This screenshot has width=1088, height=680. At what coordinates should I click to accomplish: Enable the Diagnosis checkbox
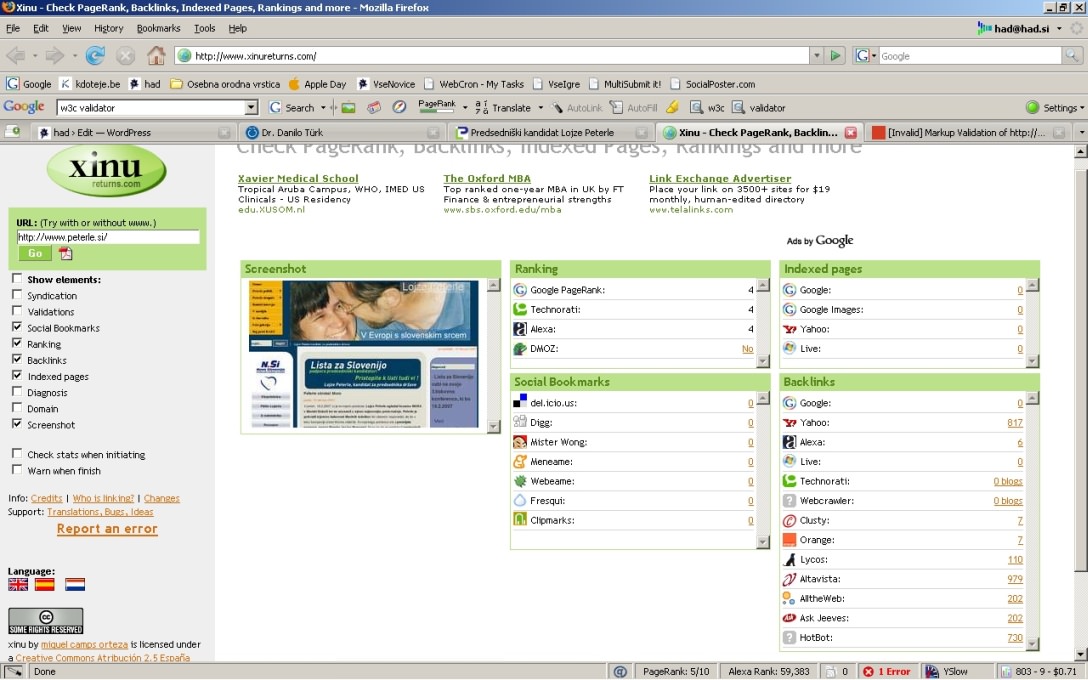click(x=17, y=391)
